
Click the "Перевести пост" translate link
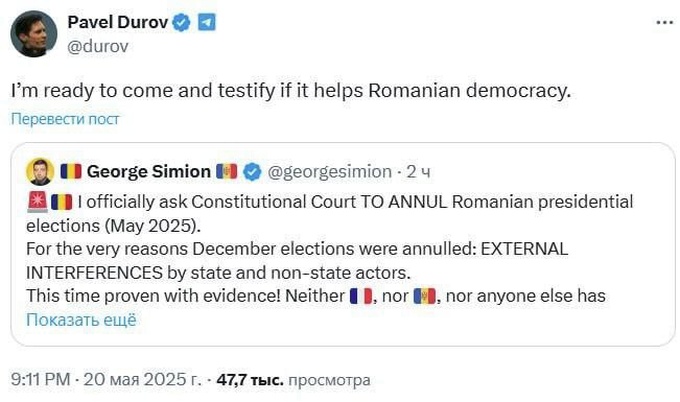point(65,119)
